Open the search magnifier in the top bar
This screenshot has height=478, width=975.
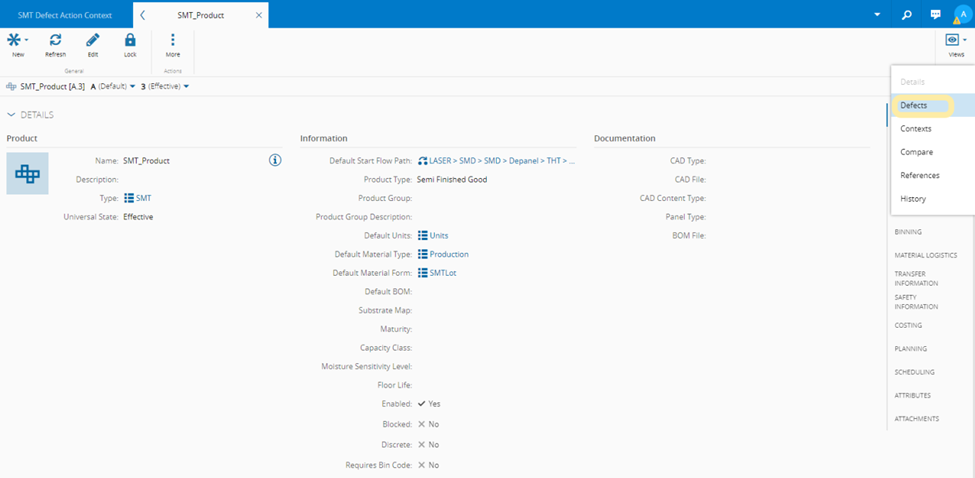pos(907,15)
